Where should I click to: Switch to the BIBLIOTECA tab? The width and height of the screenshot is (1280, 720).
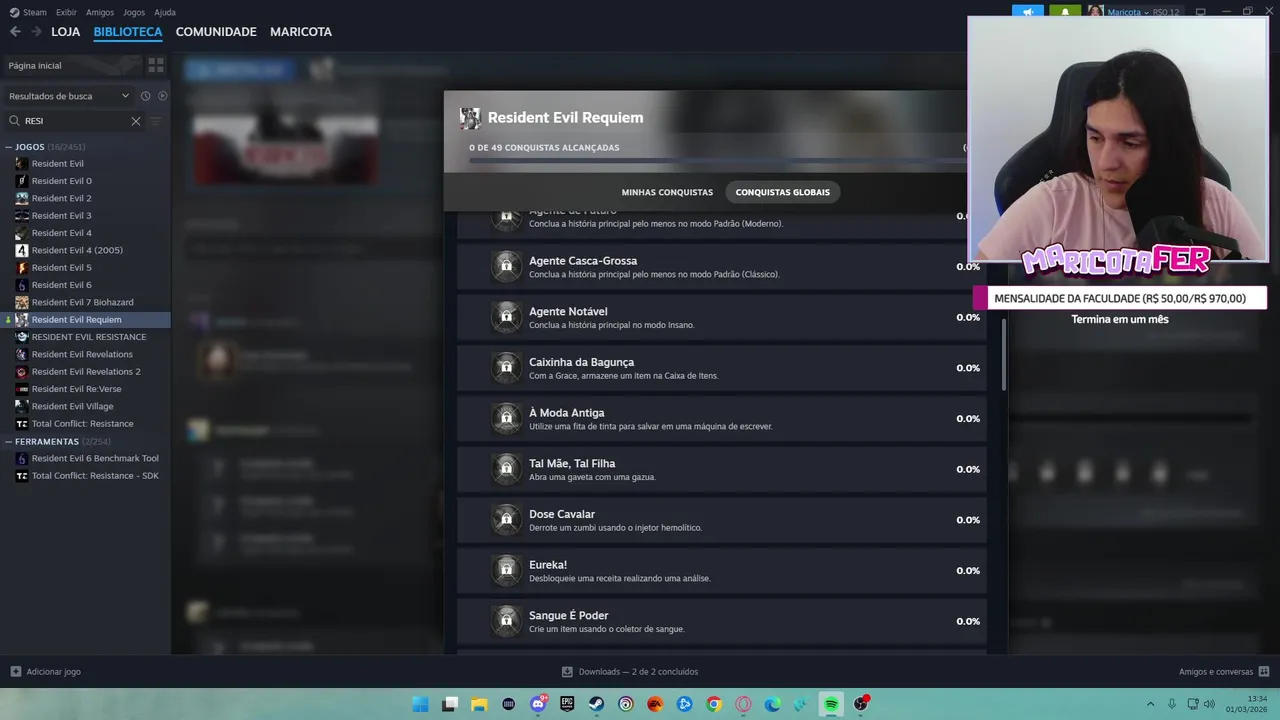128,32
